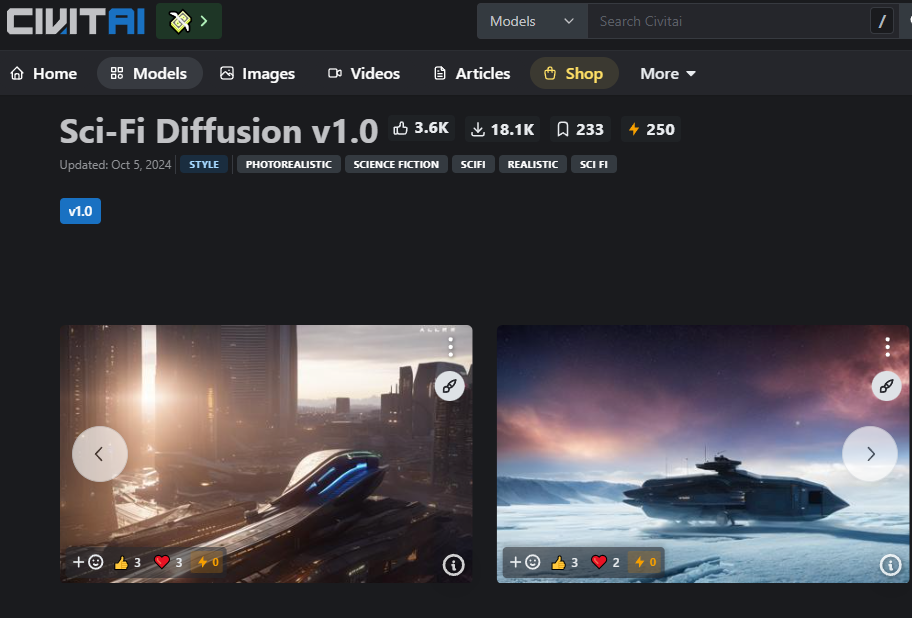The width and height of the screenshot is (912, 618).
Task: Click the Civitai logo
Action: pos(76,22)
